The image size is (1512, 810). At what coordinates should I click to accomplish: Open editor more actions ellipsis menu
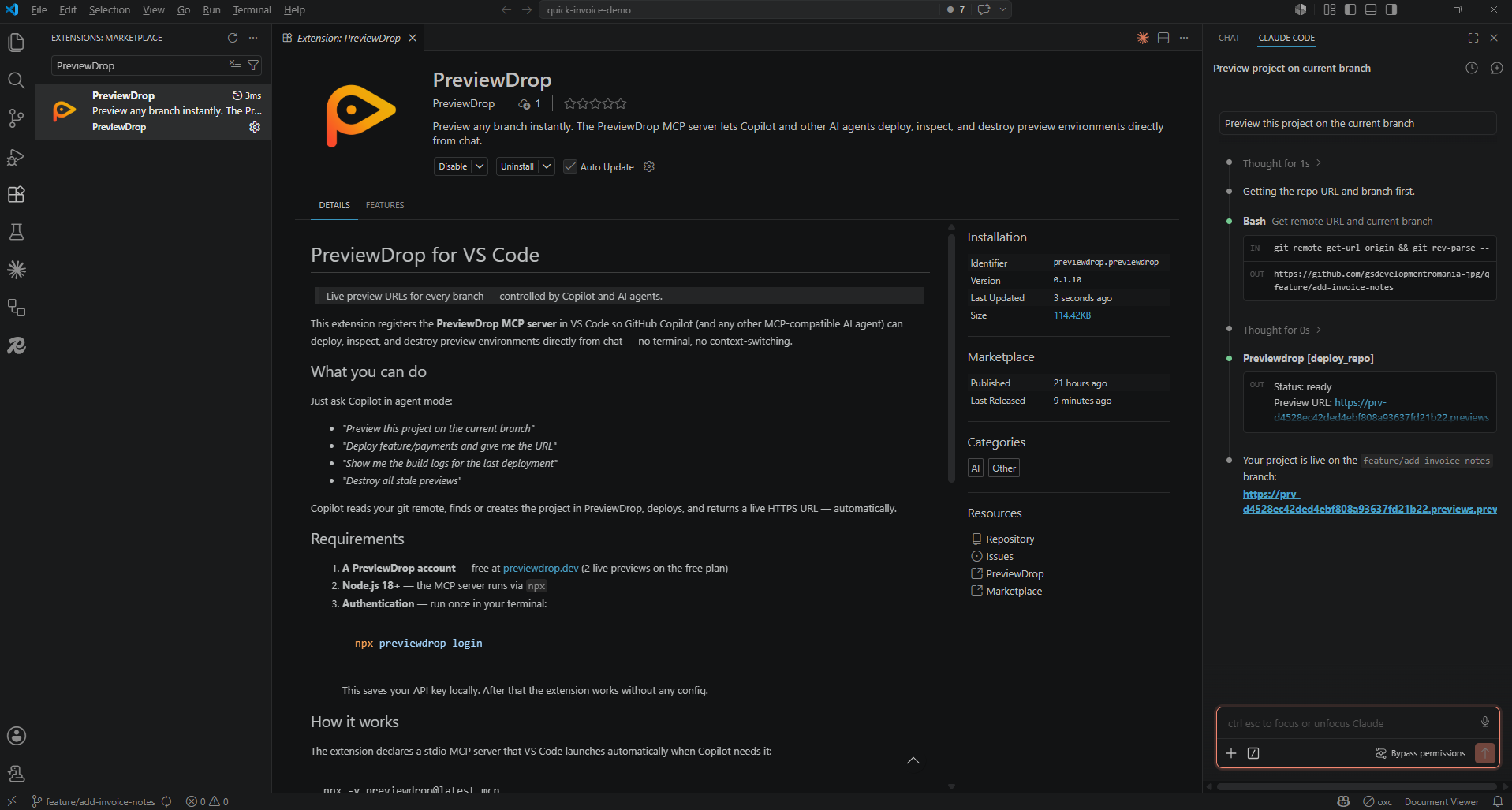pos(1184,38)
